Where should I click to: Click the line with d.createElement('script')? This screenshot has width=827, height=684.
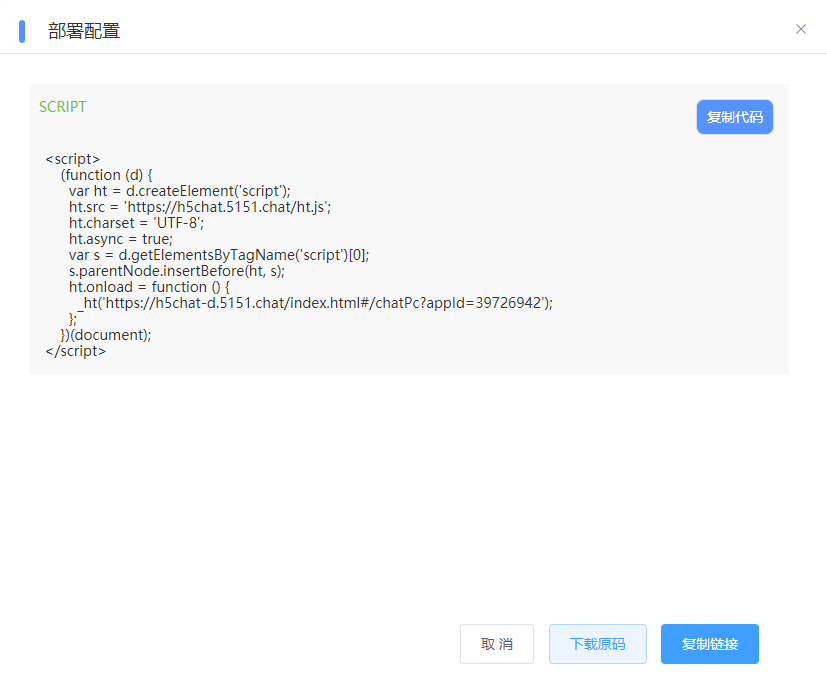(179, 191)
